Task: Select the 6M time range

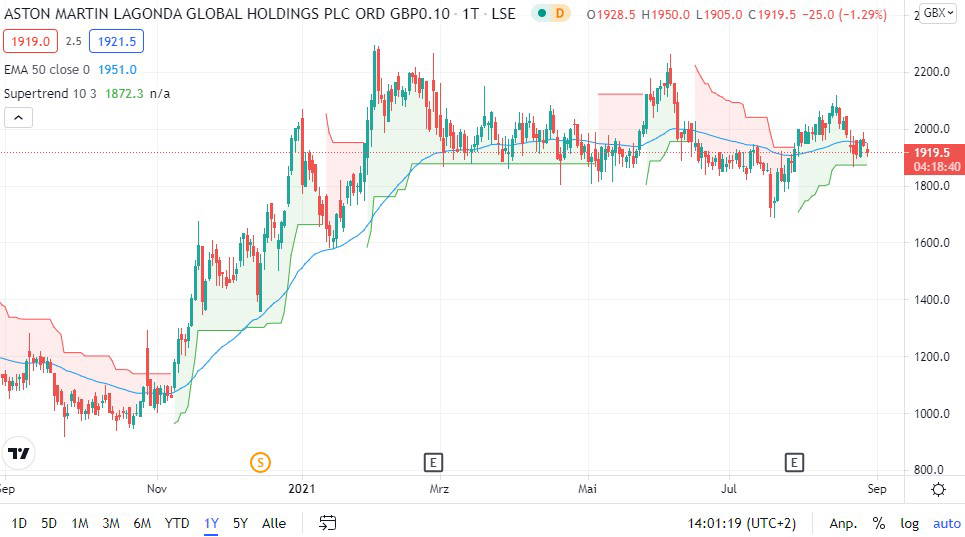Action: tap(142, 523)
